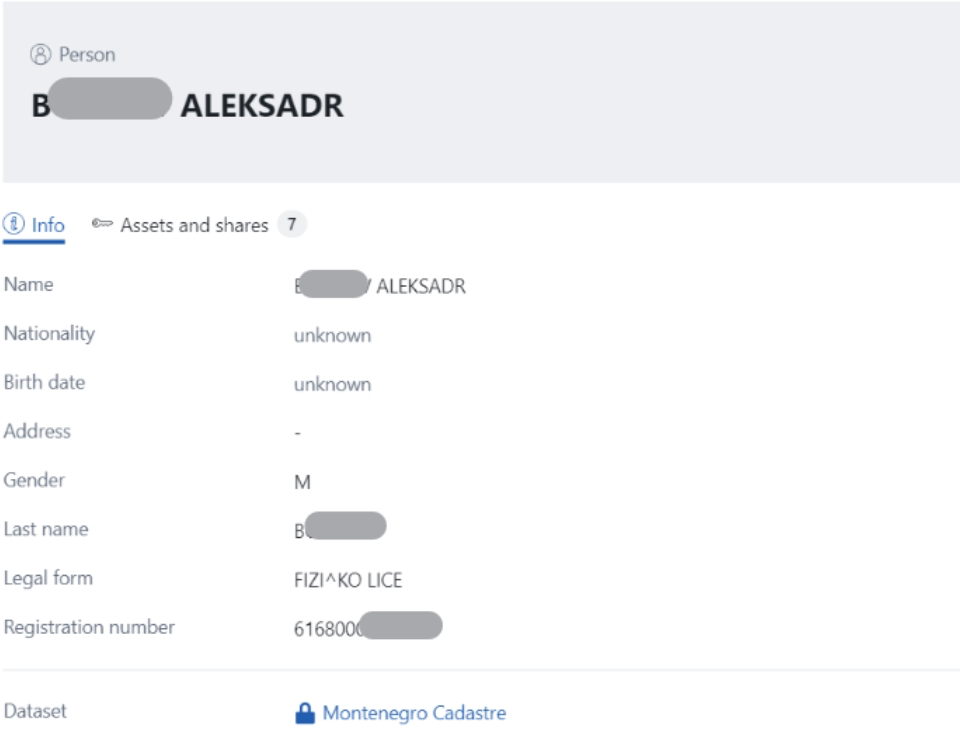Switch to the Info tab
The height and width of the screenshot is (732, 960).
(44, 225)
